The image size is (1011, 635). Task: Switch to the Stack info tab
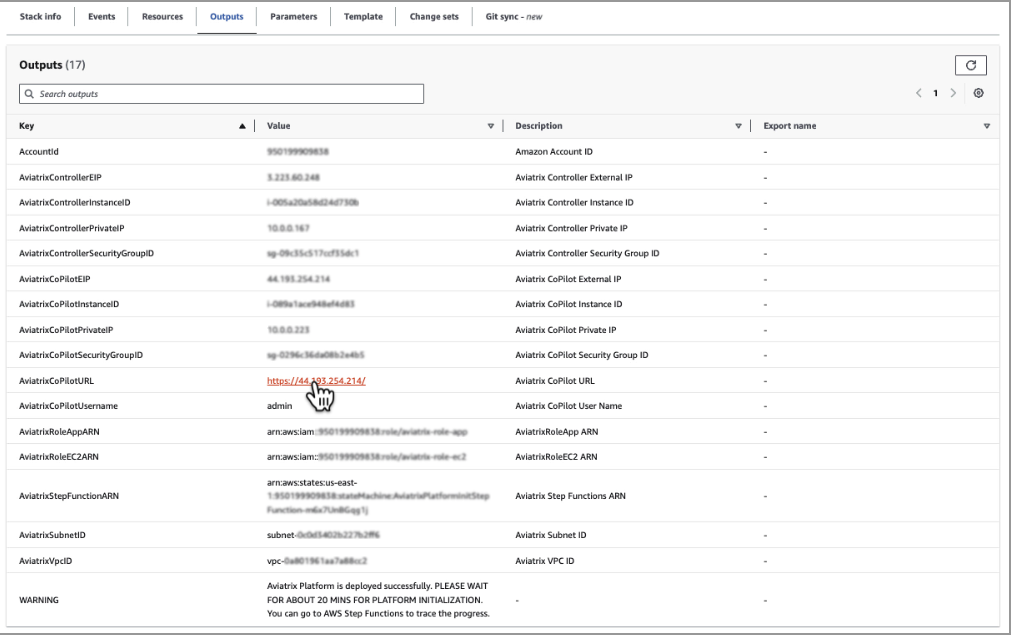[41, 17]
